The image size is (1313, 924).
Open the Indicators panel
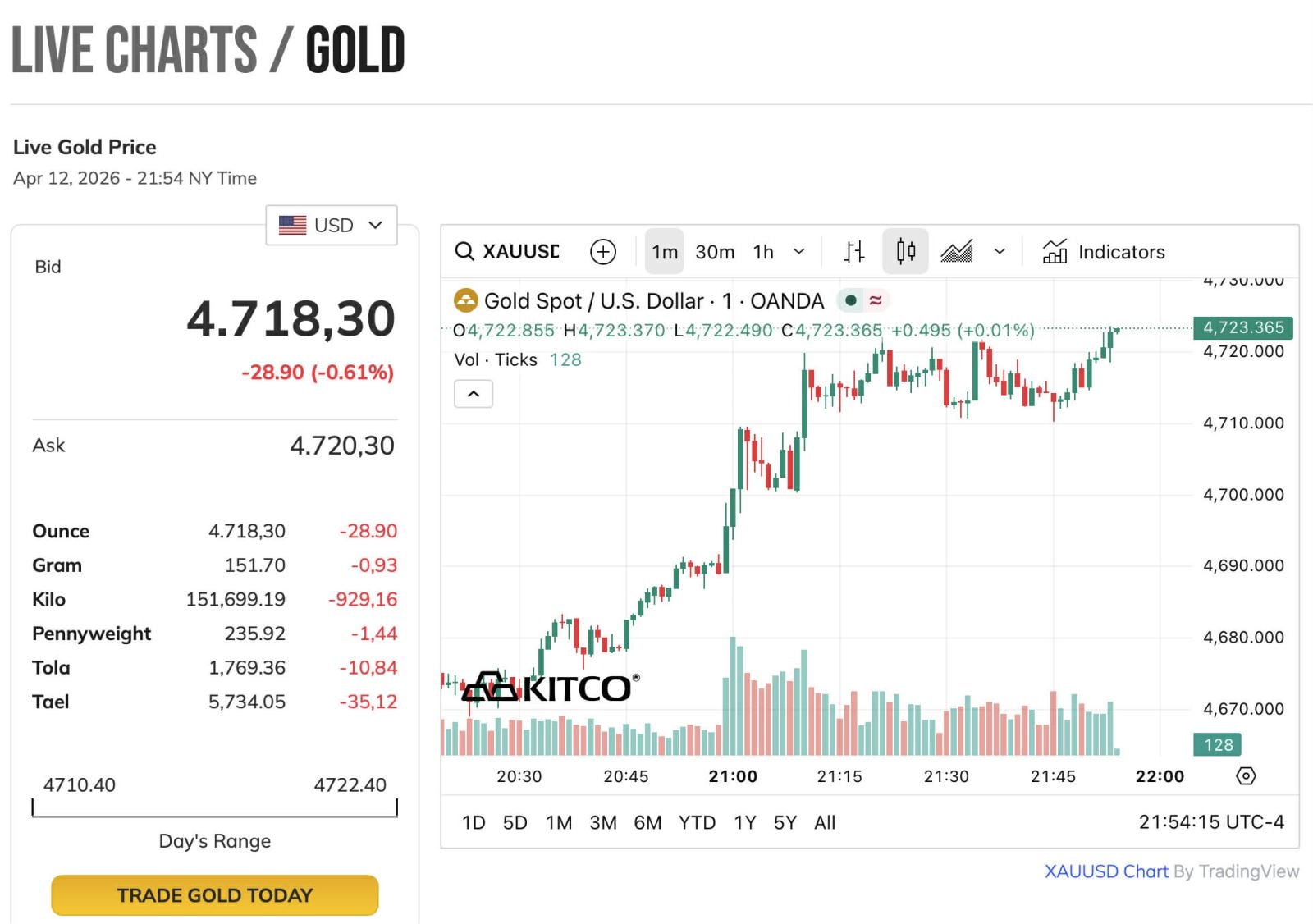[1104, 251]
